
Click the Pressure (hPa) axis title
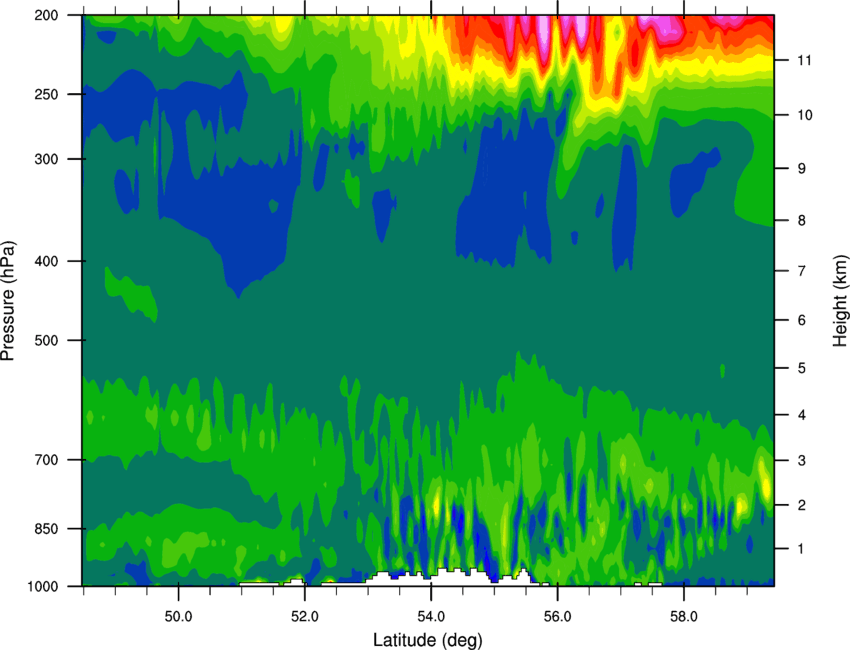coord(8,301)
